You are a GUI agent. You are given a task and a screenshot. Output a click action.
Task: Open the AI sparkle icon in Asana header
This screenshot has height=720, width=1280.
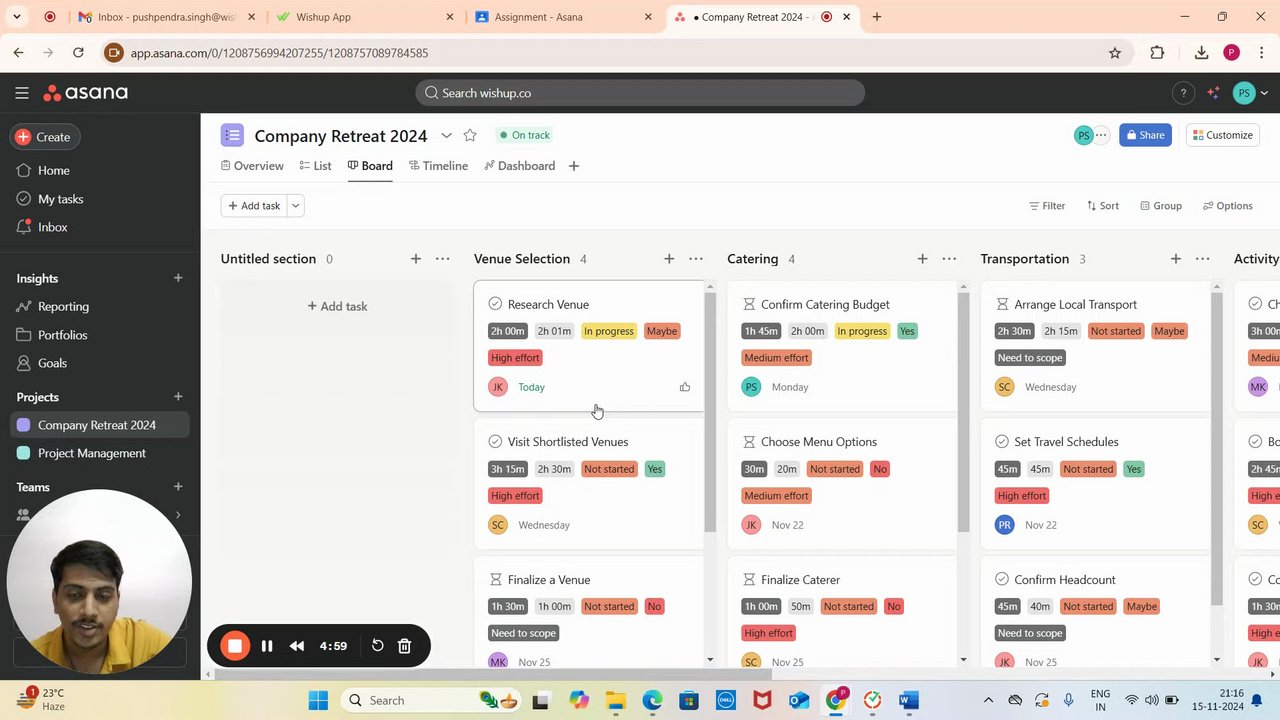(1213, 93)
